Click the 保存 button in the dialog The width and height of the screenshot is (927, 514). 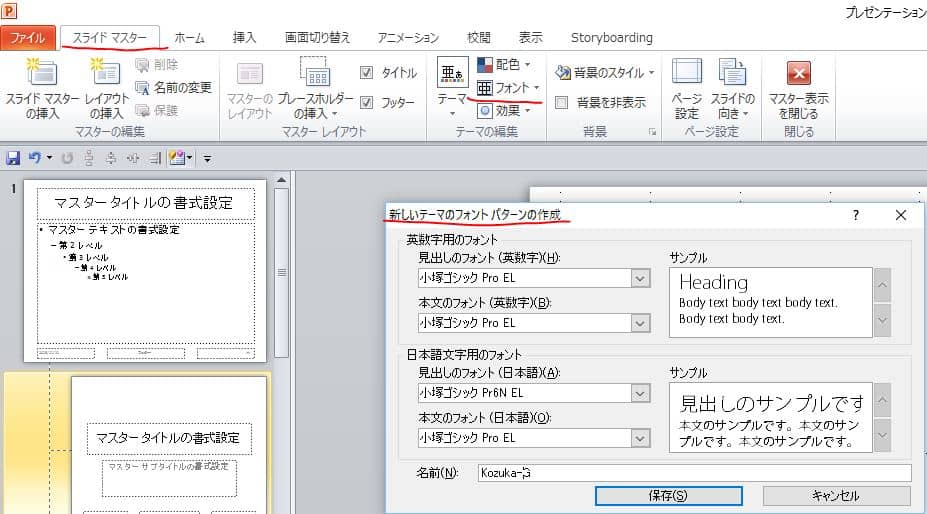click(x=668, y=496)
